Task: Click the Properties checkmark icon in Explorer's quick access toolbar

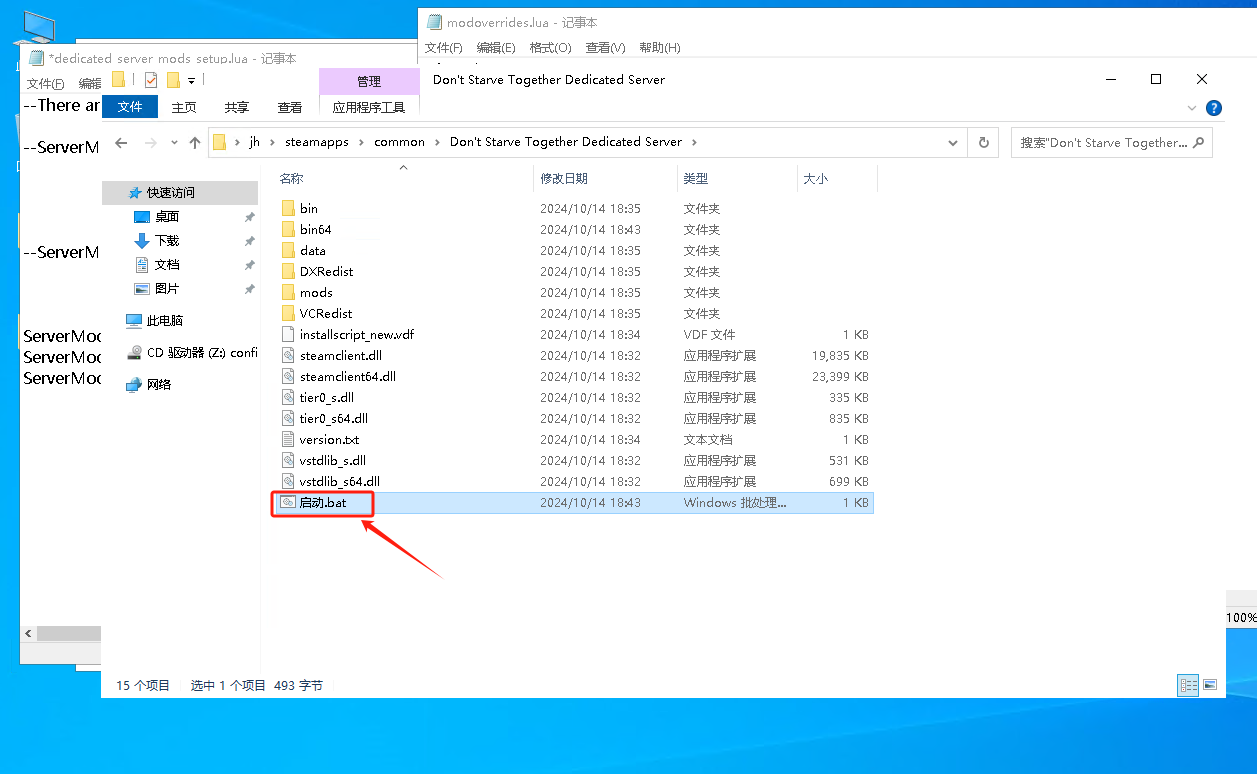Action: pyautogui.click(x=151, y=80)
